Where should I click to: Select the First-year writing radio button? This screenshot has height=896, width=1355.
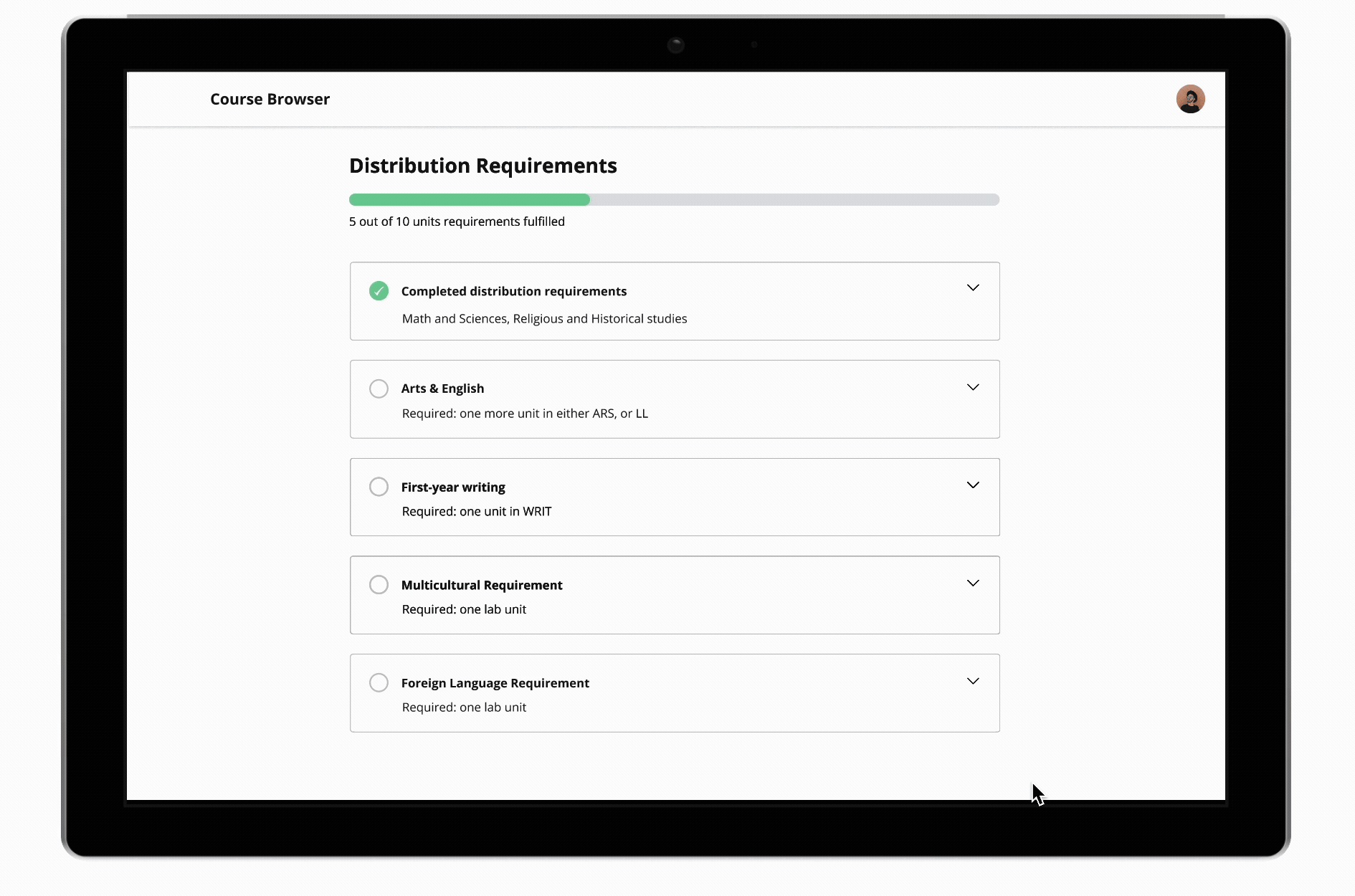pos(379,486)
